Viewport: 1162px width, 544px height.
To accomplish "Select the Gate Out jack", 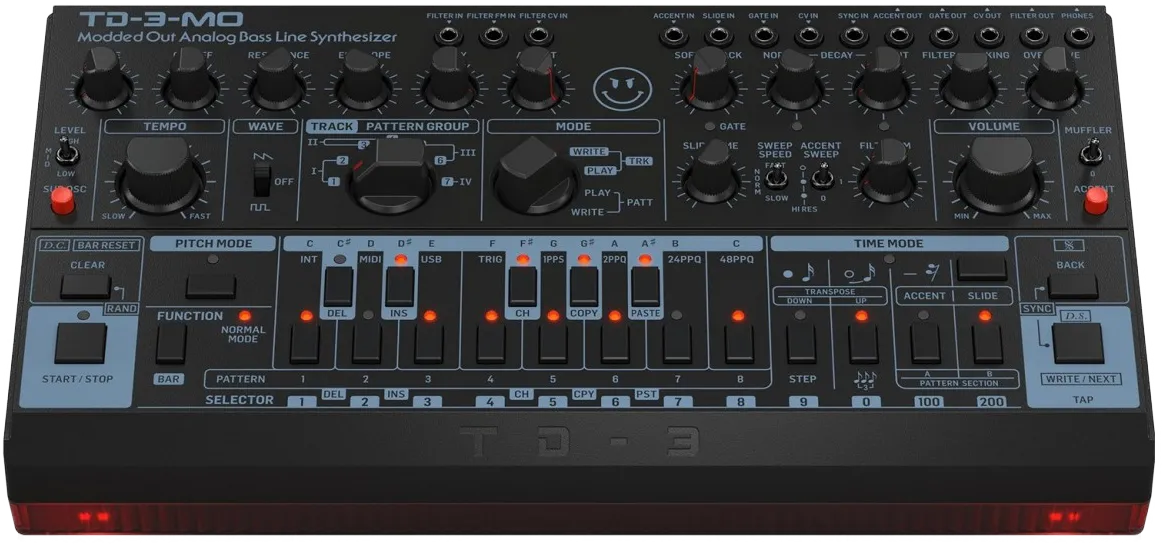I will point(944,34).
